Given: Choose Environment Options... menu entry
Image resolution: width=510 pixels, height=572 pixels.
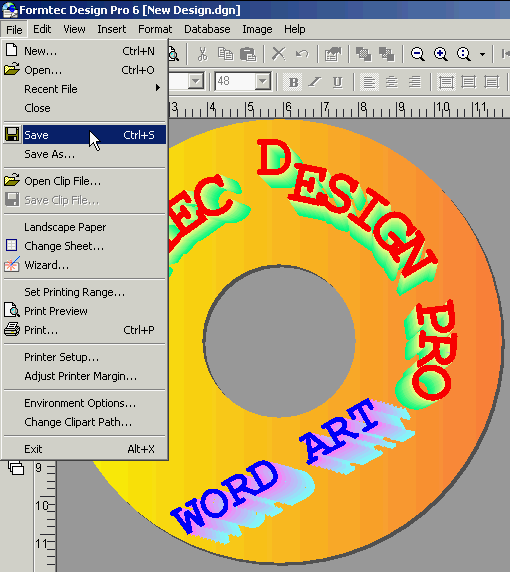Looking at the screenshot, I should tap(85, 403).
